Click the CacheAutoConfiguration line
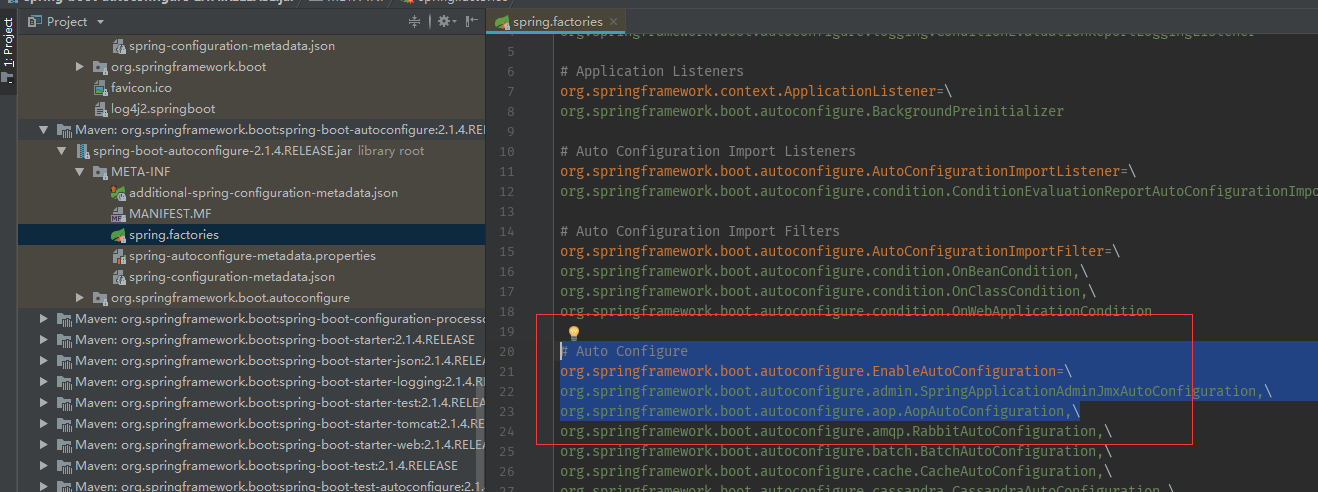Screen dimensions: 1318x492 point(836,471)
